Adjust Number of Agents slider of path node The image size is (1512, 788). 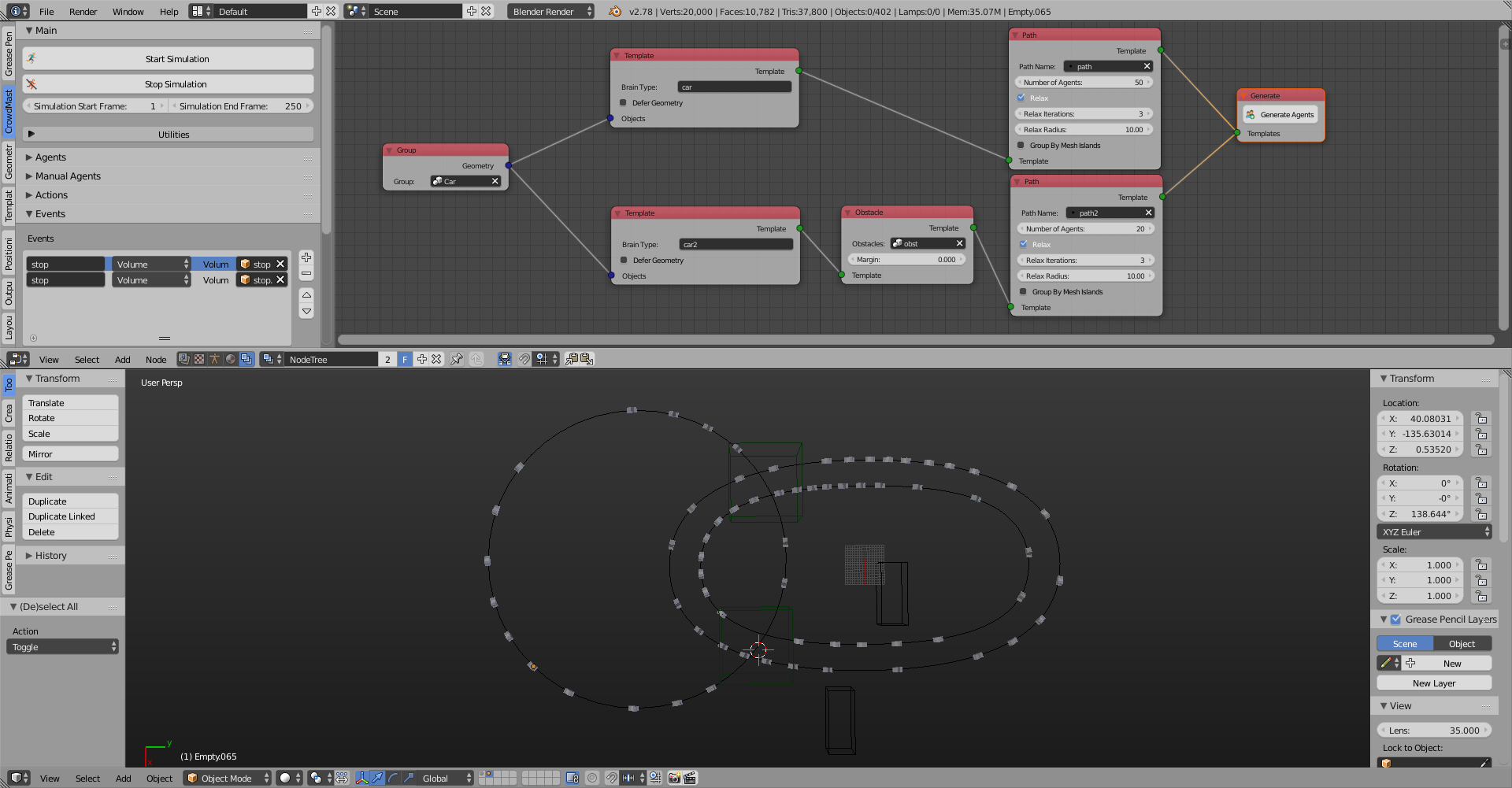(x=1084, y=83)
